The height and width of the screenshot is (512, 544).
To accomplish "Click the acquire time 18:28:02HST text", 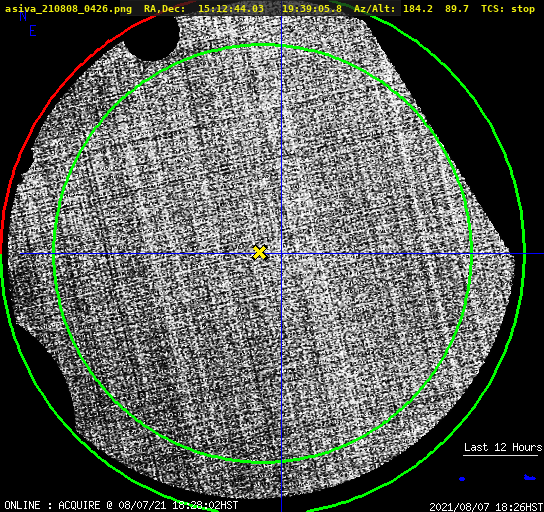I will point(205,505).
